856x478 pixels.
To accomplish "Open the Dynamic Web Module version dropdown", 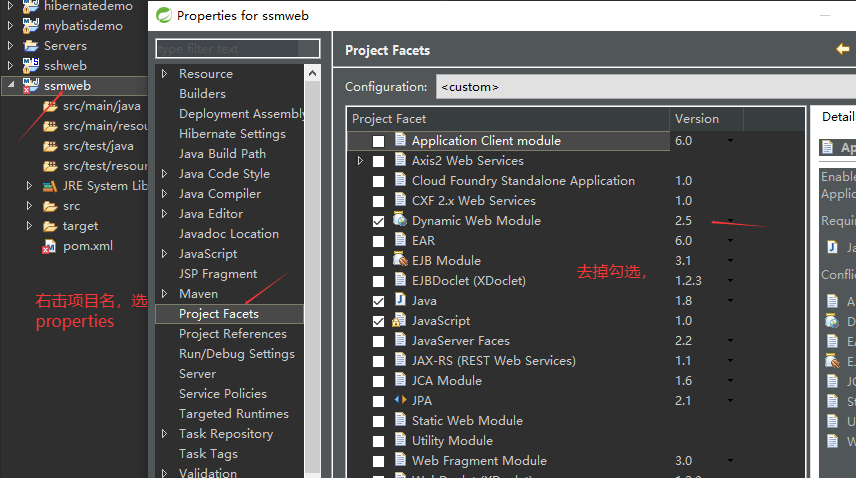I will click(x=730, y=220).
